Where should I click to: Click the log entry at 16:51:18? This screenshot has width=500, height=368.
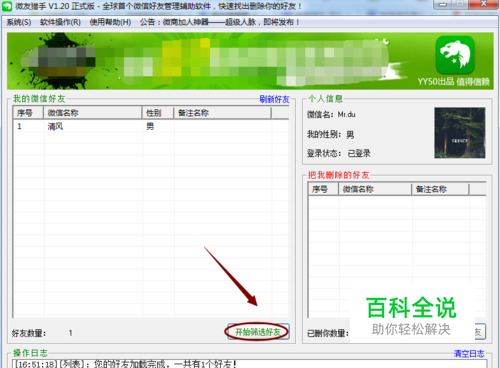pos(125,364)
